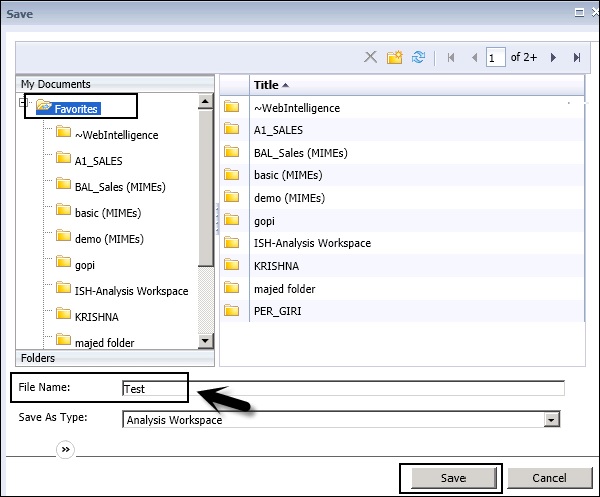Click folder icon beside PER_GIRI row
Viewport: 600px width, 497px height.
click(x=232, y=310)
